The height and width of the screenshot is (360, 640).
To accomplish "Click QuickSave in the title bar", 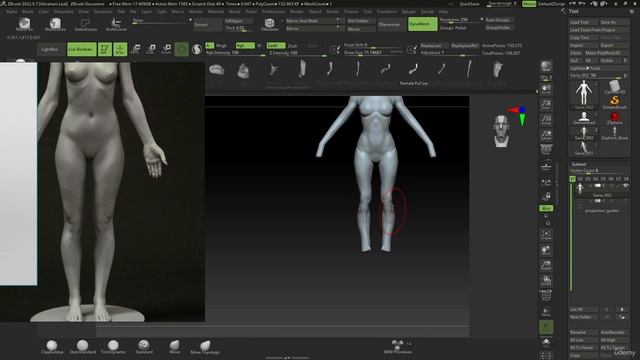I will 469,4.
